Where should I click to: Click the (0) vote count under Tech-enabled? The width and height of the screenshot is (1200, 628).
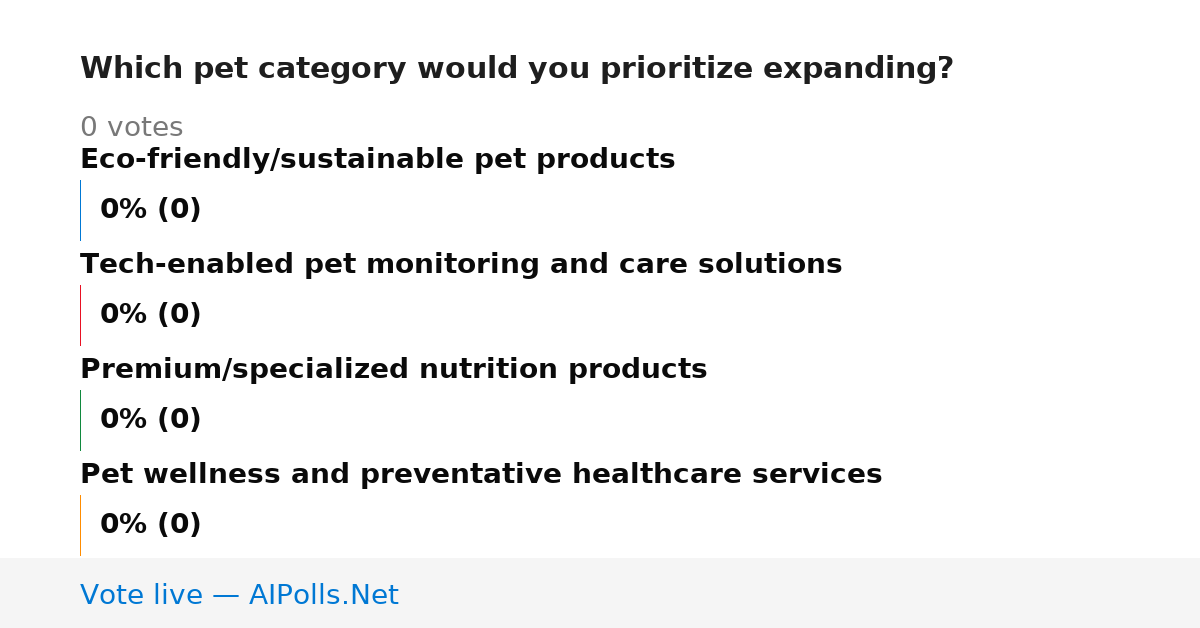[179, 315]
